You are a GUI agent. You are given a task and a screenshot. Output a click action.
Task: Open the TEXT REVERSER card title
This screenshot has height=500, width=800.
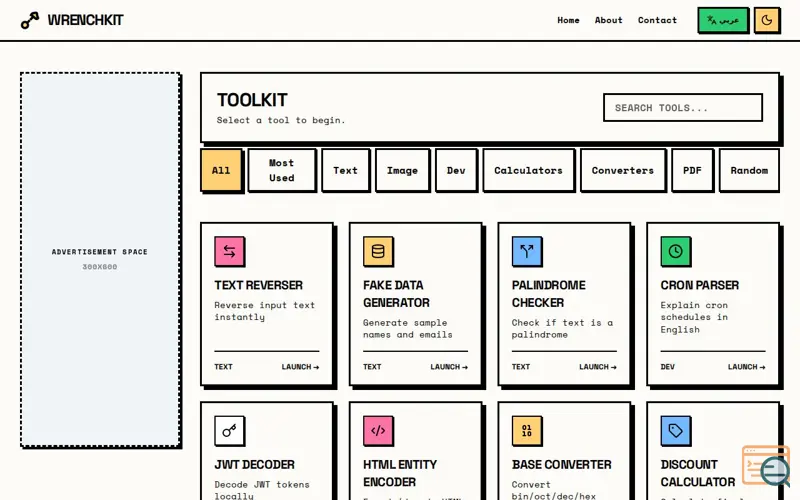(x=259, y=285)
